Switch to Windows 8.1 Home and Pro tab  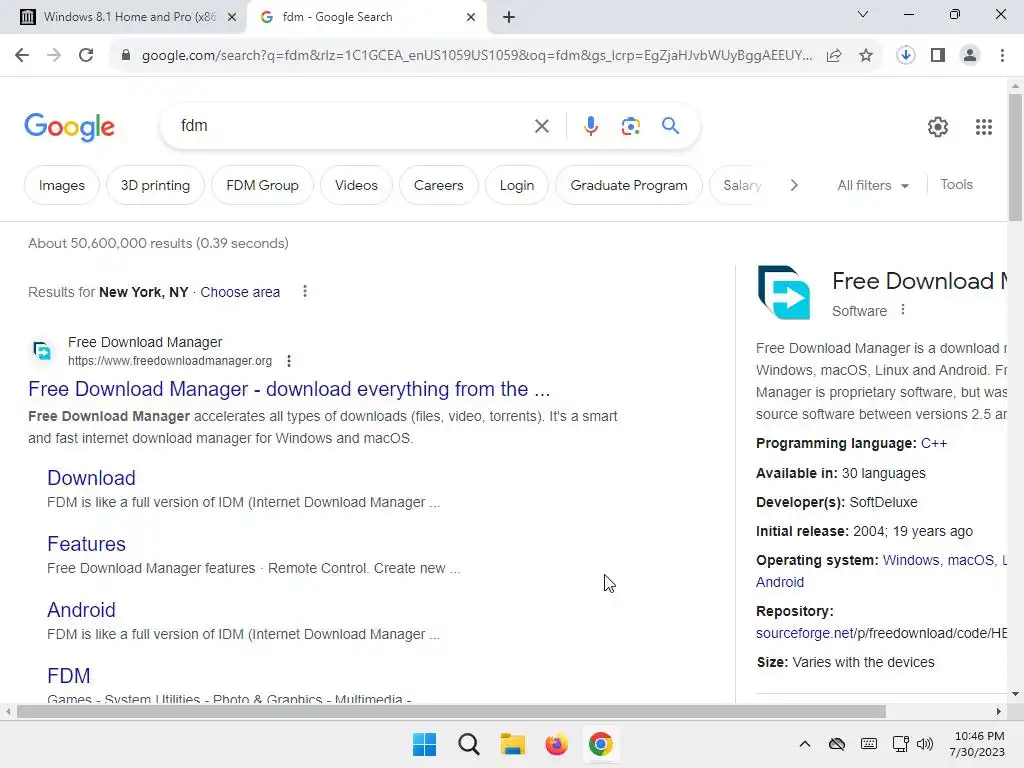click(123, 17)
